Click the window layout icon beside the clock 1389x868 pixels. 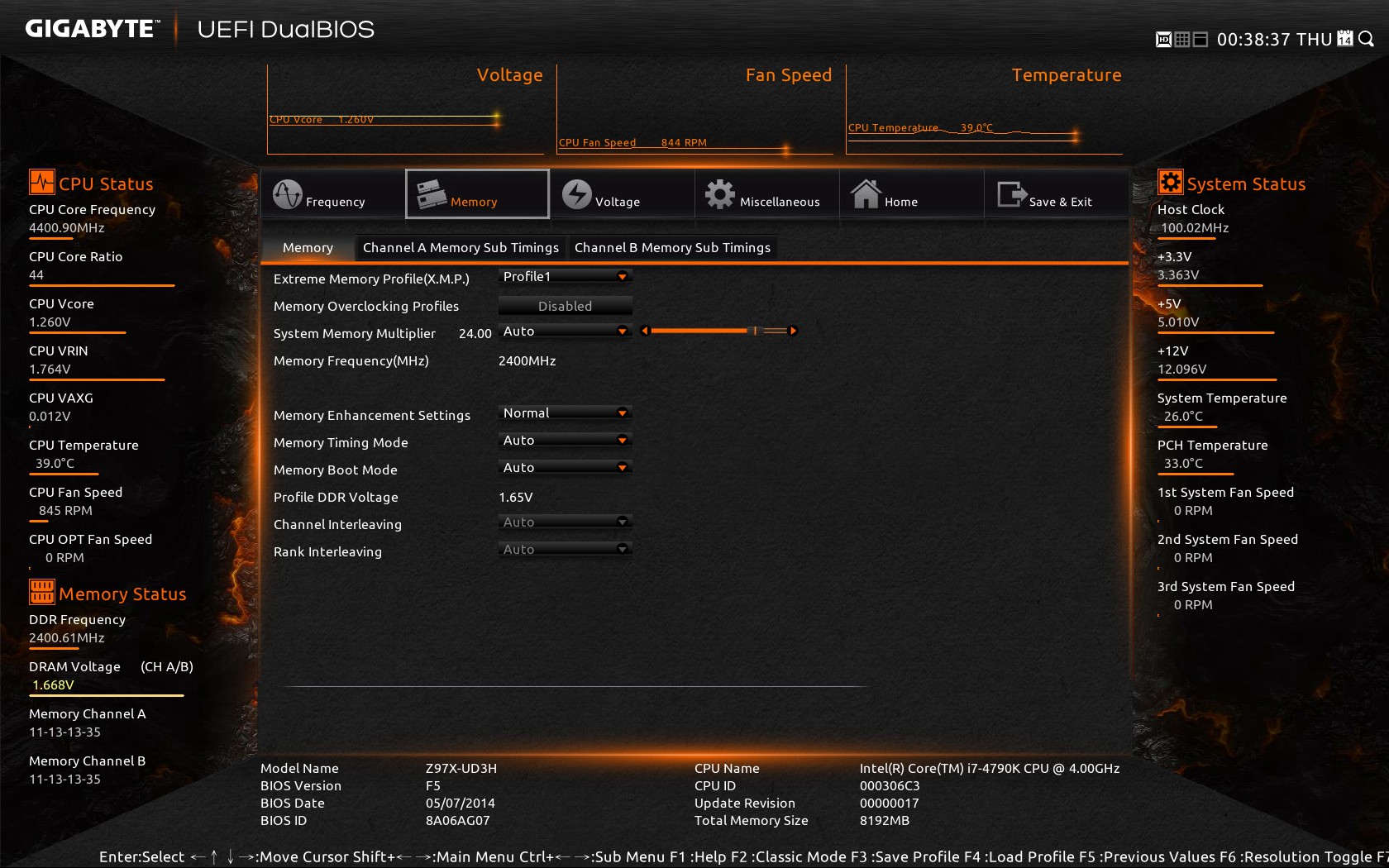click(1201, 40)
